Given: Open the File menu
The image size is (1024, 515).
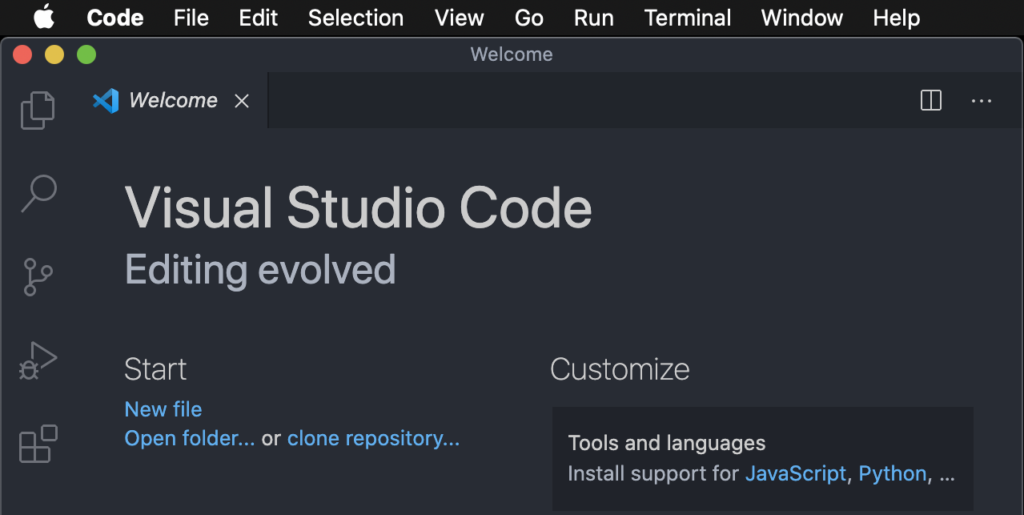Looking at the screenshot, I should tap(191, 18).
